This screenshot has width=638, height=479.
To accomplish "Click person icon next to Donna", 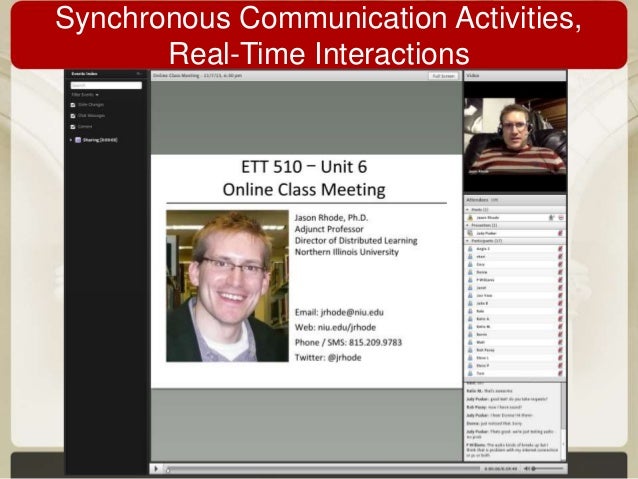I will (470, 272).
